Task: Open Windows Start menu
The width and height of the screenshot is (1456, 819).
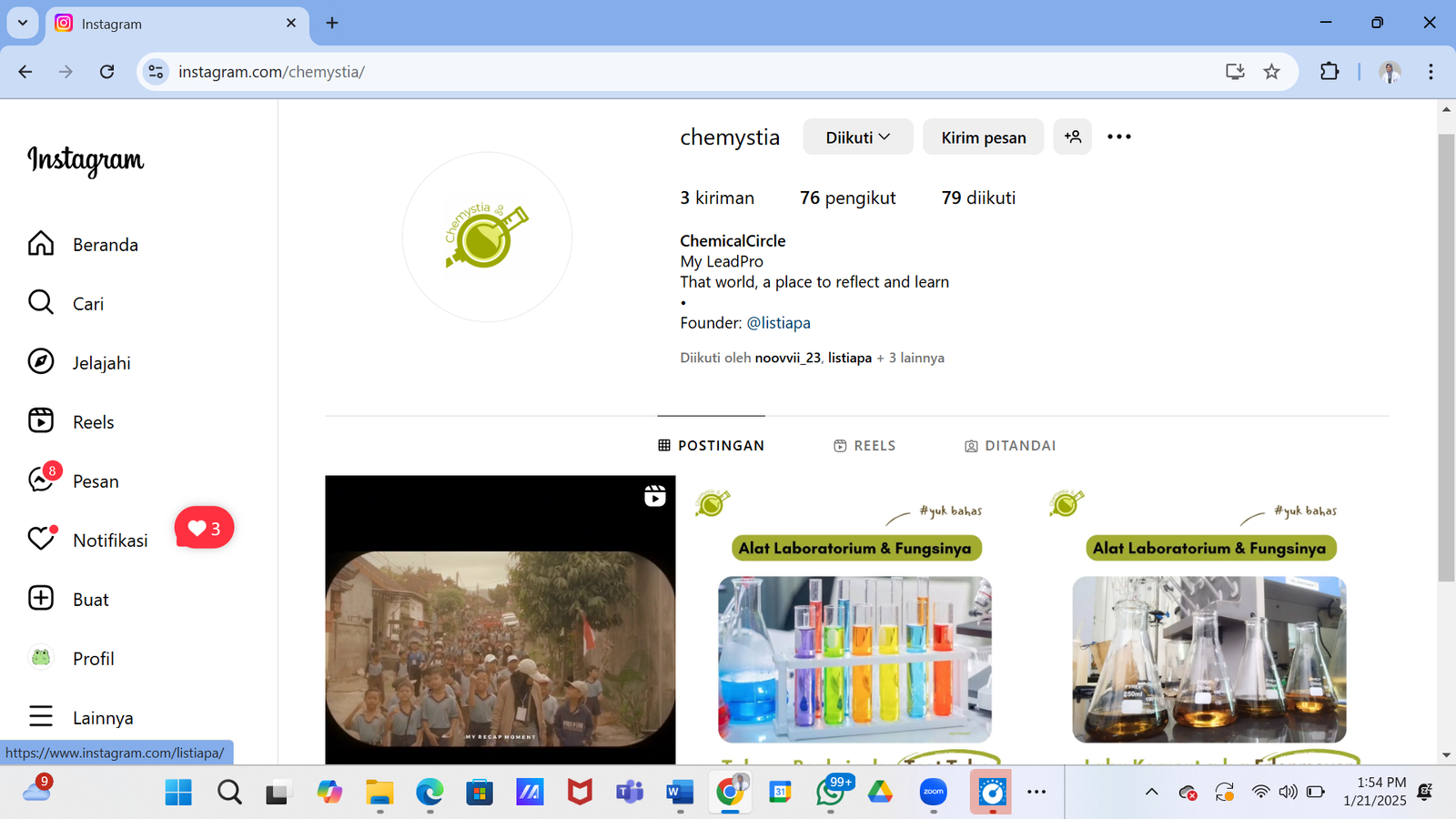Action: (x=178, y=793)
